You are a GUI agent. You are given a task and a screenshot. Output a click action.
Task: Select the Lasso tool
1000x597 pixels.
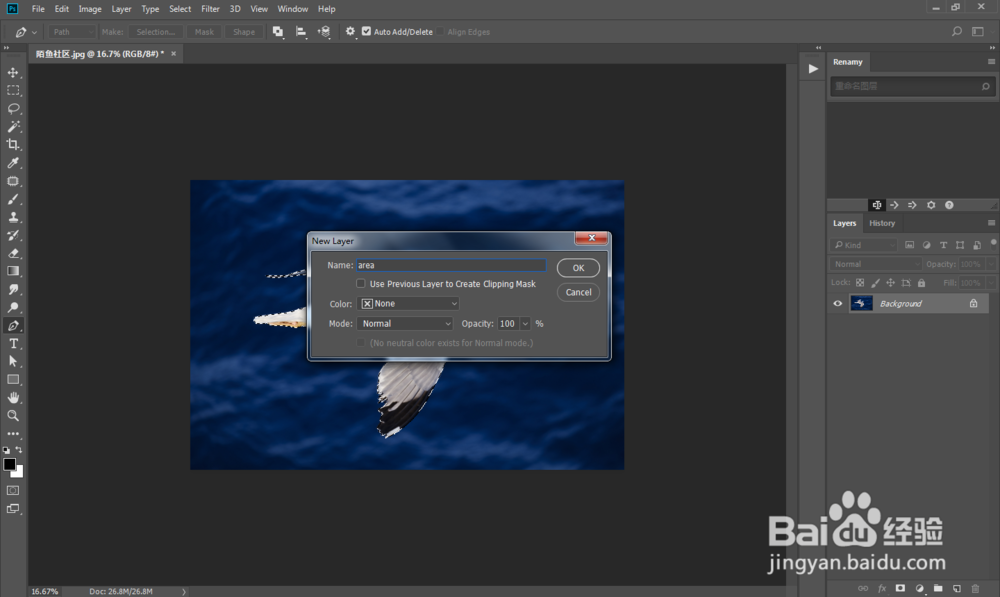tap(13, 108)
